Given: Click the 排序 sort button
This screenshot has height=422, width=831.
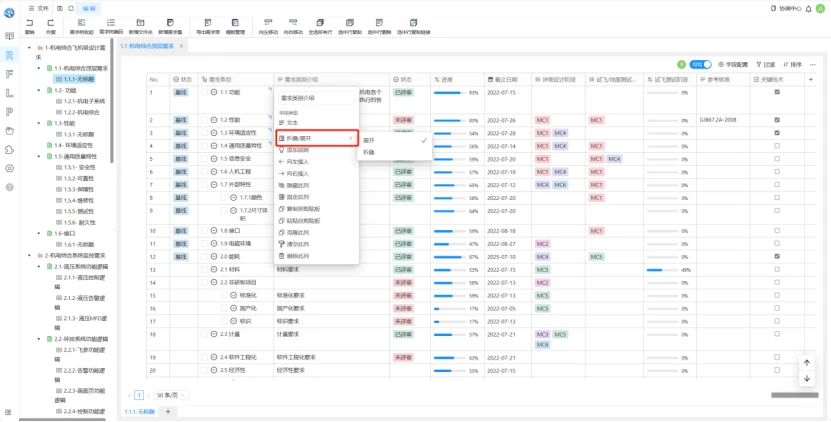Looking at the screenshot, I should click(792, 65).
